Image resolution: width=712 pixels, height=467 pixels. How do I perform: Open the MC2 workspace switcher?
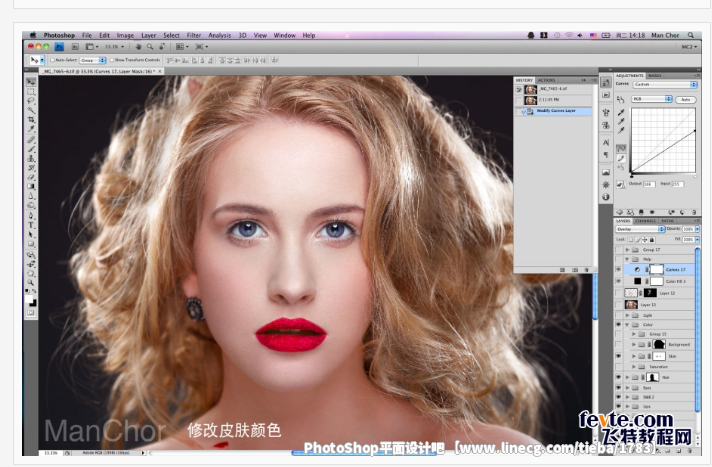(x=689, y=47)
